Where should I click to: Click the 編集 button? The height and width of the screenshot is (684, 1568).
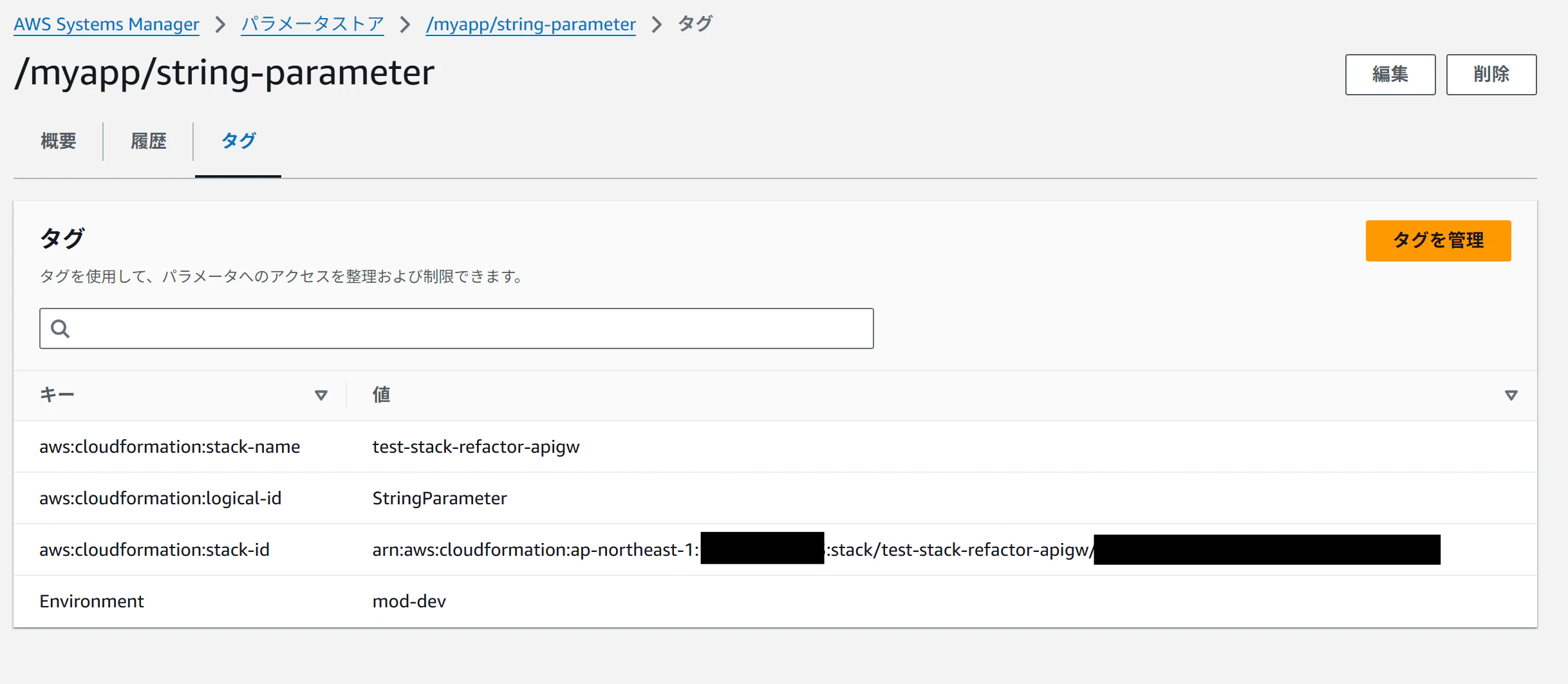click(1390, 75)
